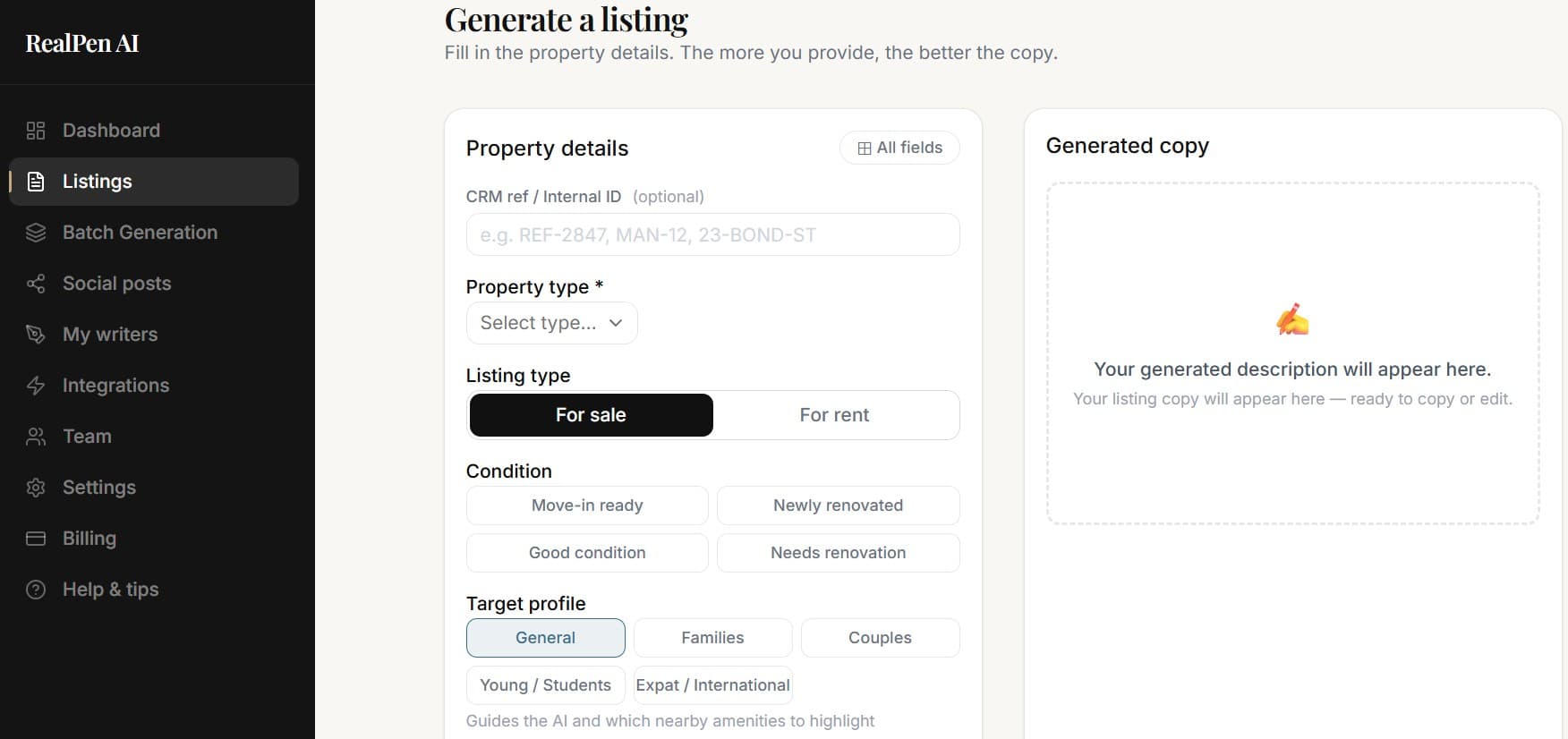Viewport: 1568px width, 739px height.
Task: Open the Dashboard grid icon
Action: [x=36, y=131]
